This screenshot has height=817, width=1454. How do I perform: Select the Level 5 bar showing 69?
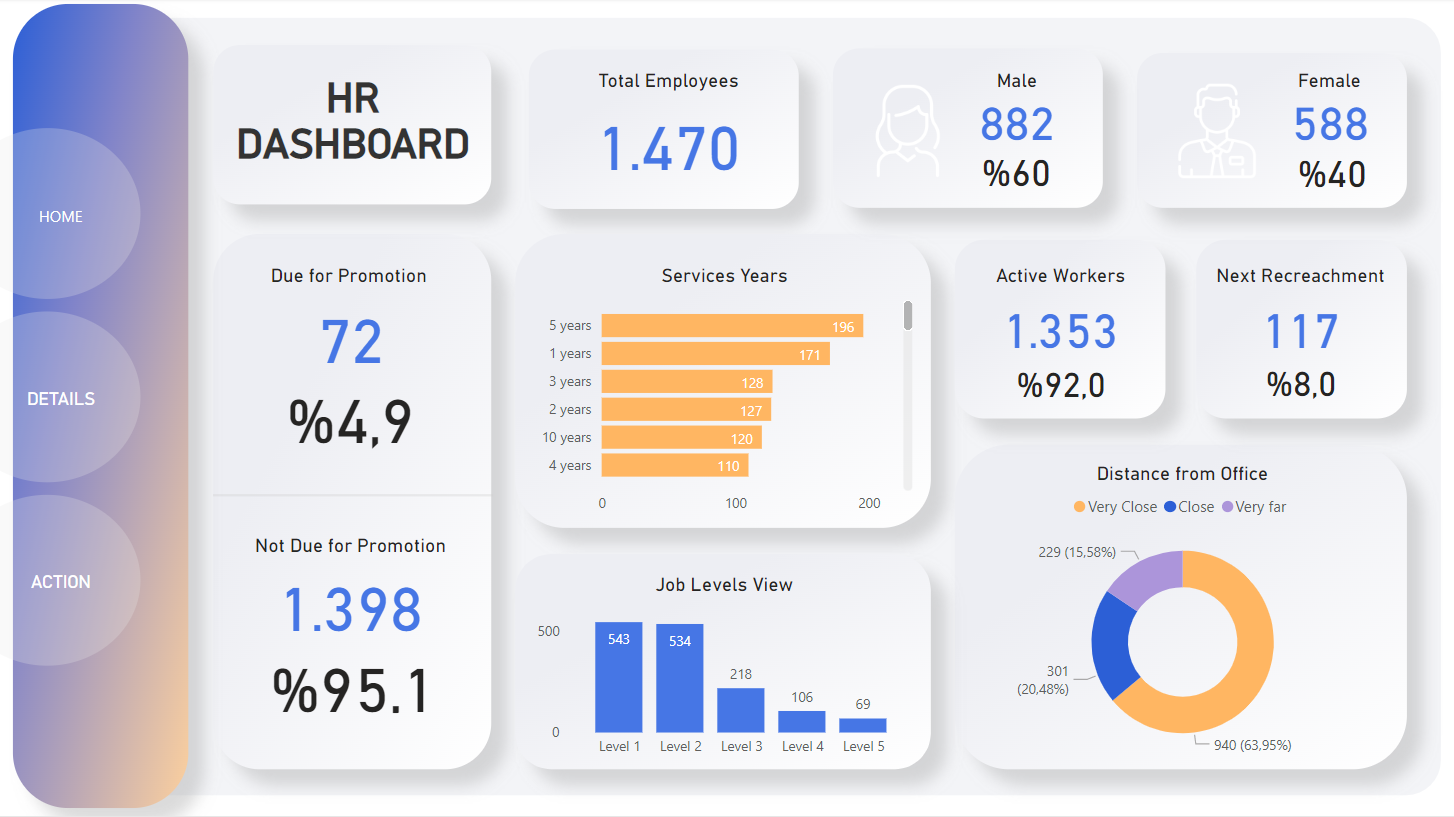(863, 725)
